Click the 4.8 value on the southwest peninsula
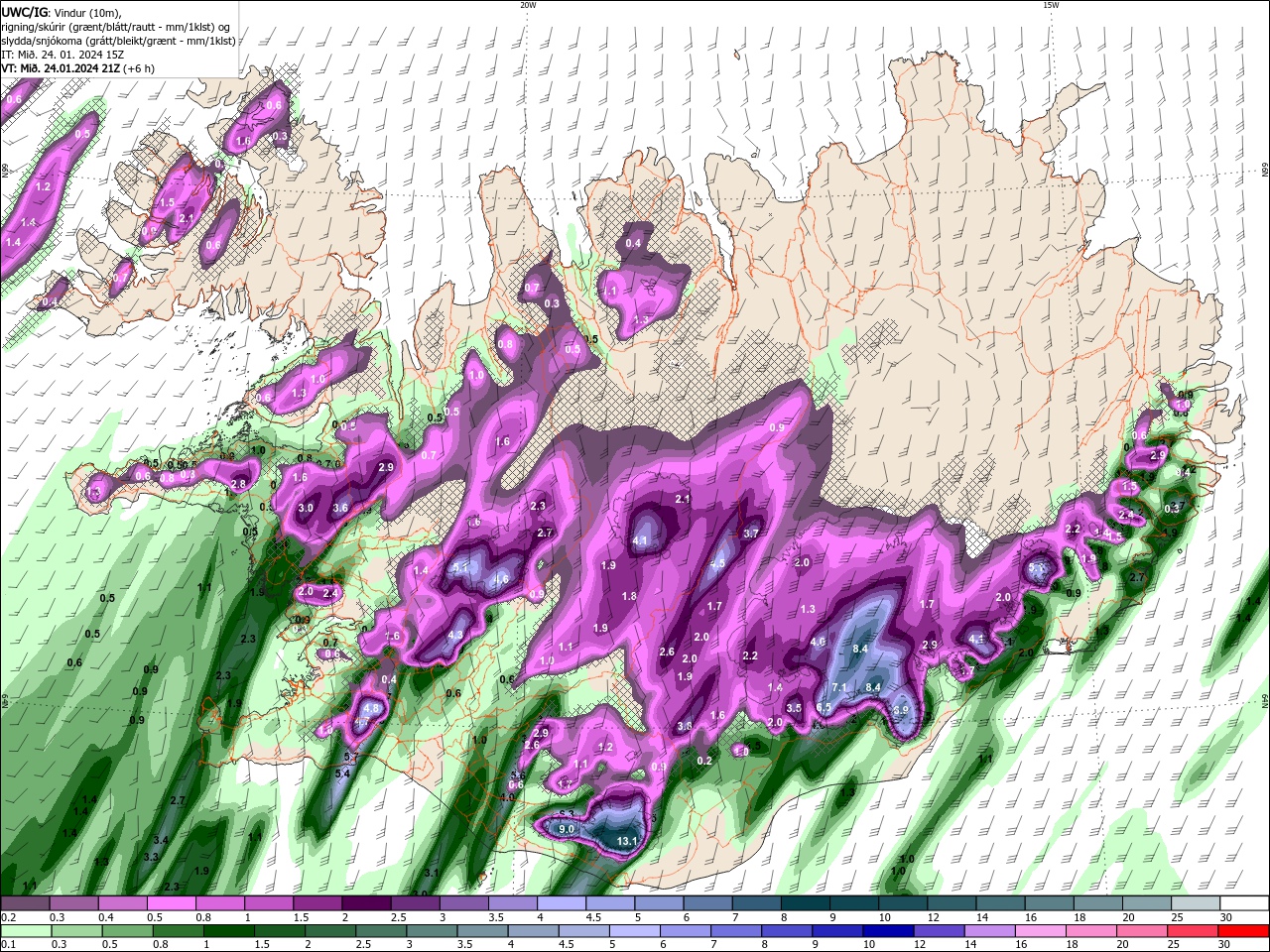This screenshot has height=952, width=1270. [372, 709]
